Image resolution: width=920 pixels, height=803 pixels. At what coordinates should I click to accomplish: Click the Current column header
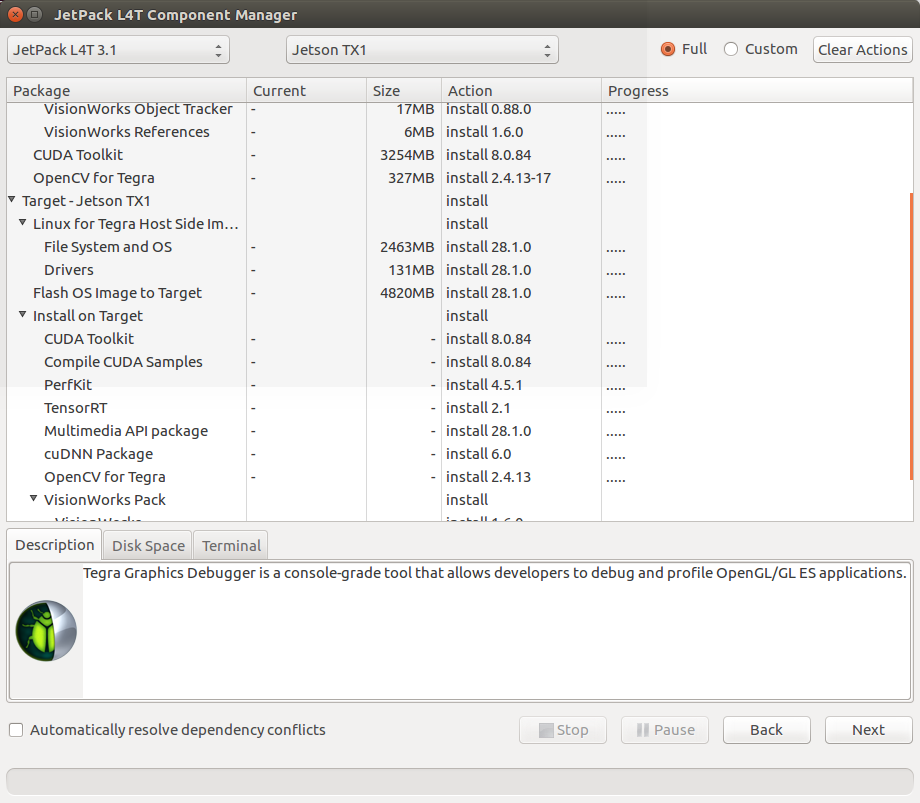(306, 90)
